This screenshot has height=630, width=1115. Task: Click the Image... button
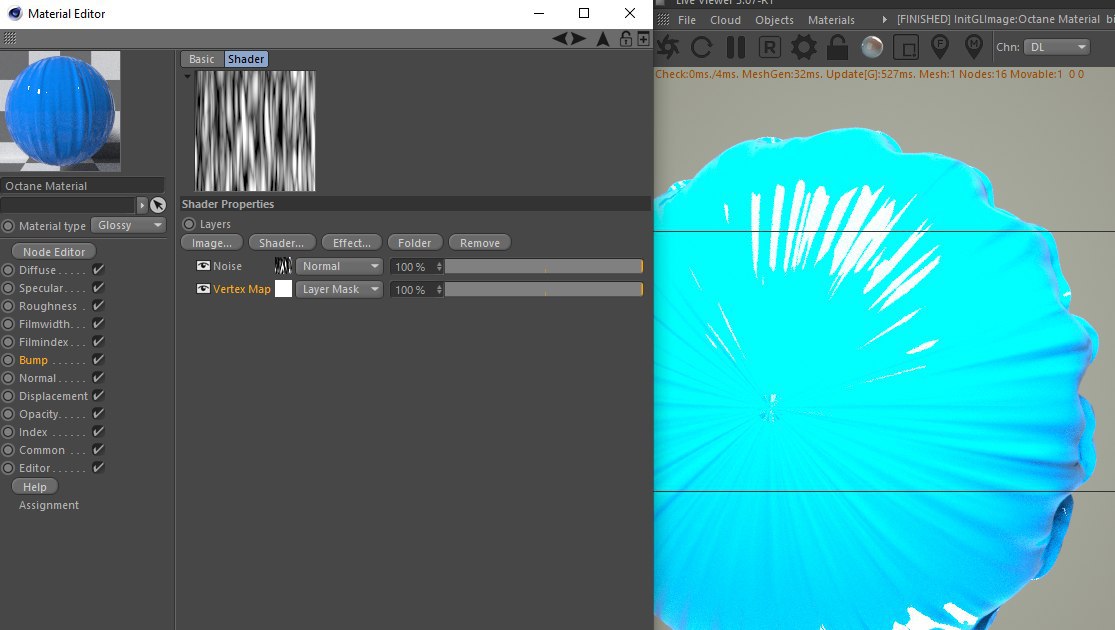[212, 243]
